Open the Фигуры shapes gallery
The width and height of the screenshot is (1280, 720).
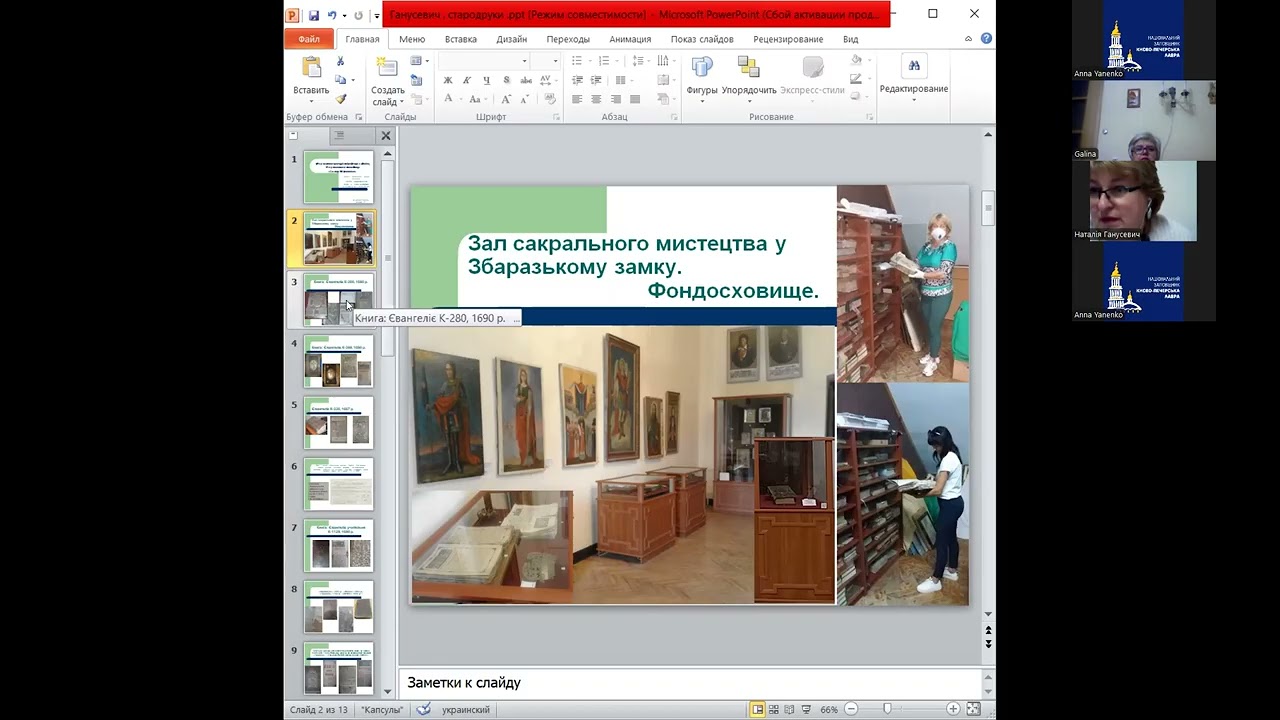[702, 79]
